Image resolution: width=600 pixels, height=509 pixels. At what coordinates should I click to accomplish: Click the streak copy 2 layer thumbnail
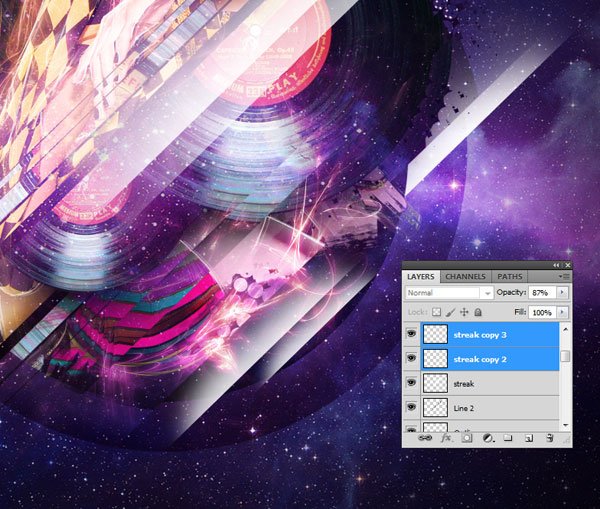[435, 359]
